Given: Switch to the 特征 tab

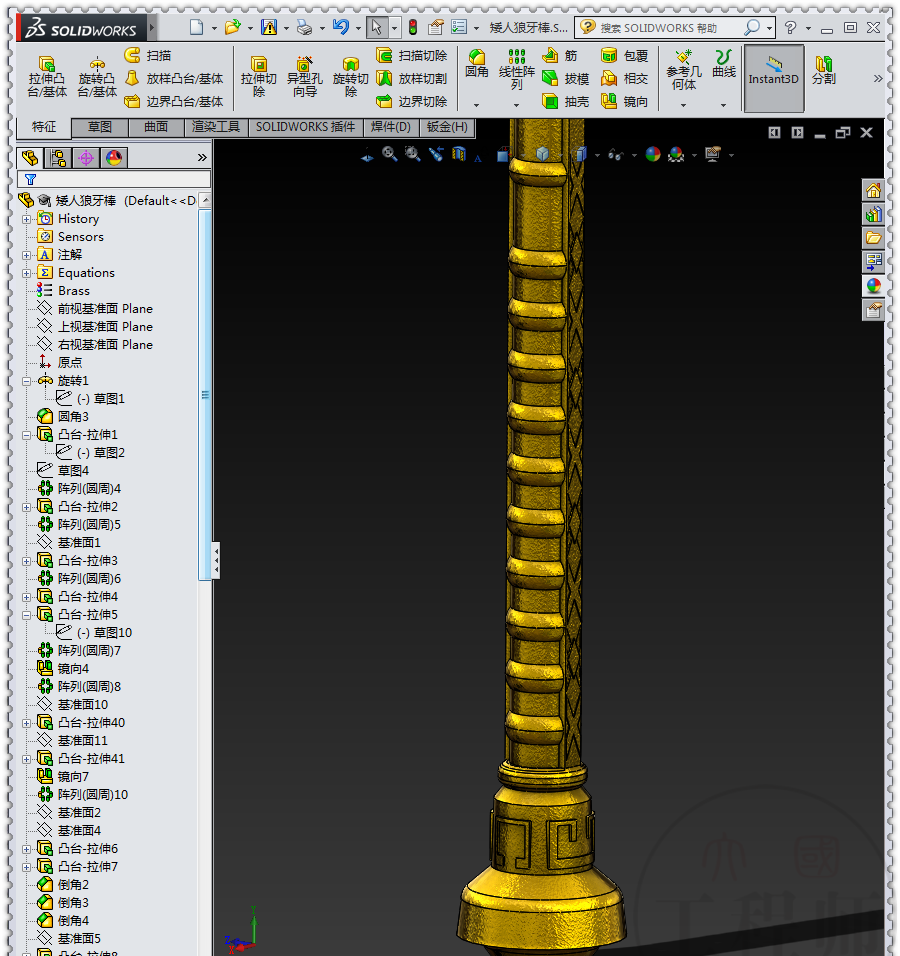Looking at the screenshot, I should click(x=44, y=127).
